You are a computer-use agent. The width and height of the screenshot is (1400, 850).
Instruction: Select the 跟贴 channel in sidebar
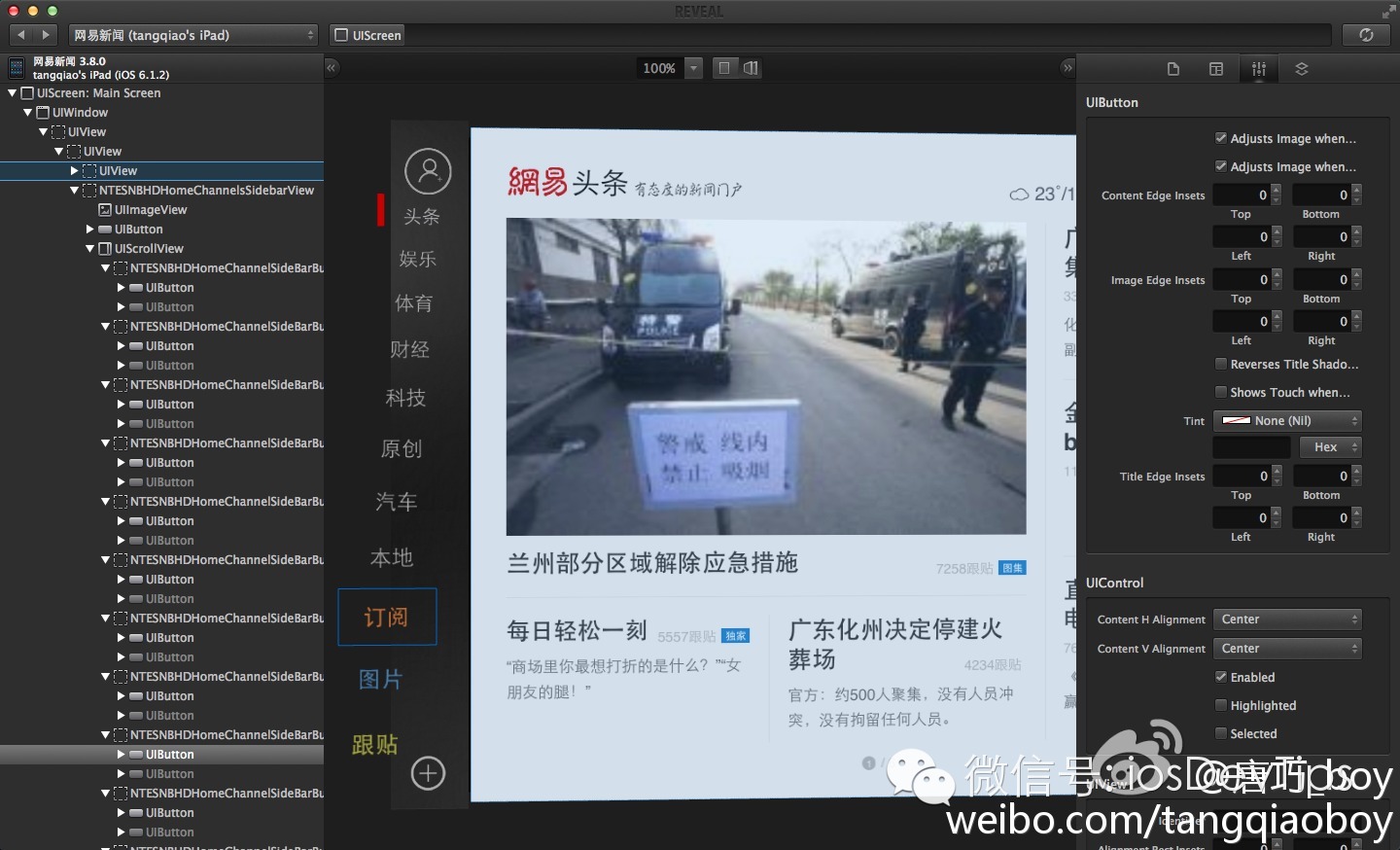(x=375, y=745)
